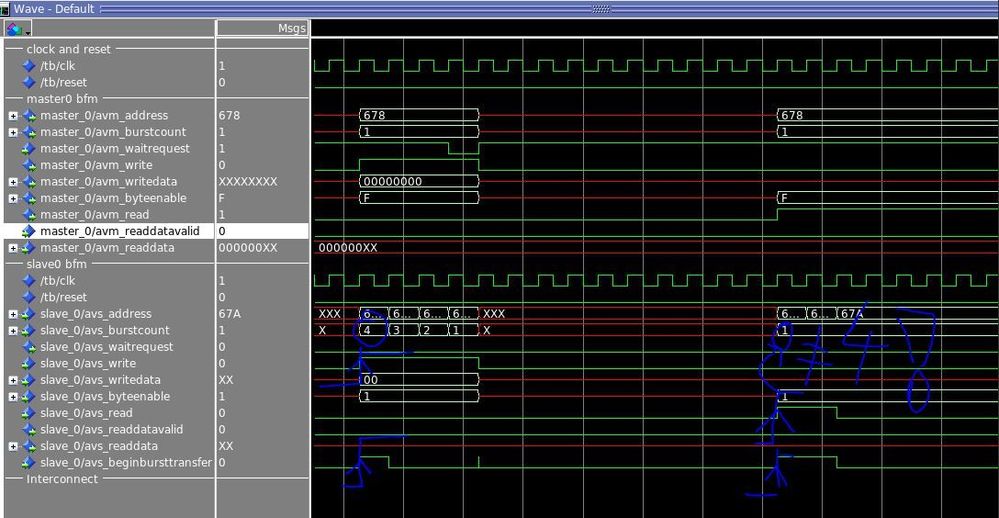Select the master_0/avm_read signal name
Image resolution: width=999 pixels, height=518 pixels.
94,215
